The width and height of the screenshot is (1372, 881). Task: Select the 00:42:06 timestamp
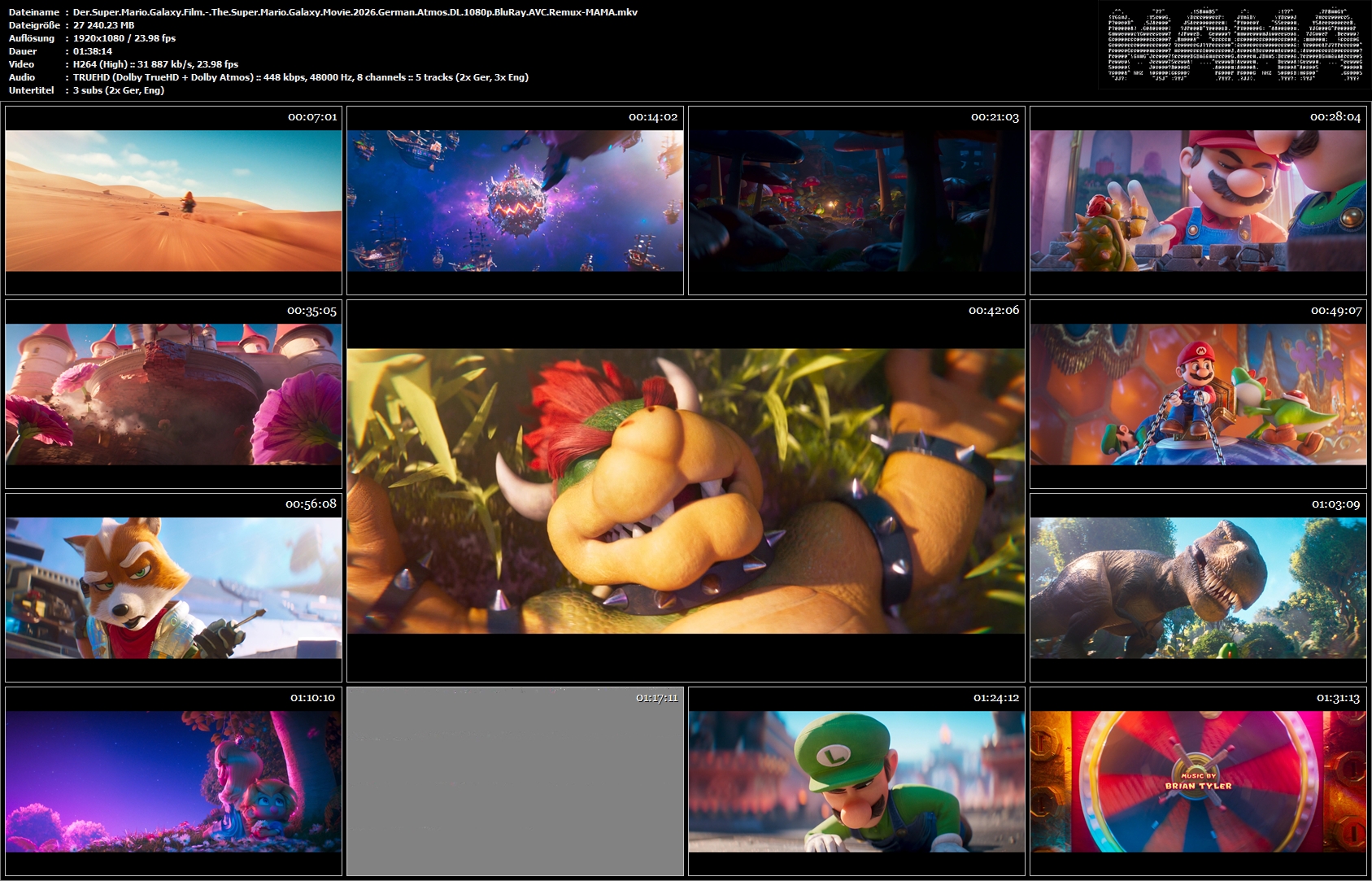[994, 311]
